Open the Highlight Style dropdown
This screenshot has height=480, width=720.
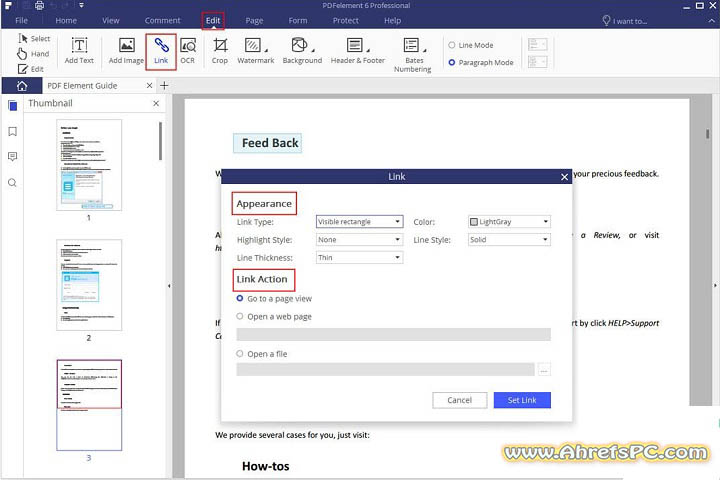coord(360,239)
